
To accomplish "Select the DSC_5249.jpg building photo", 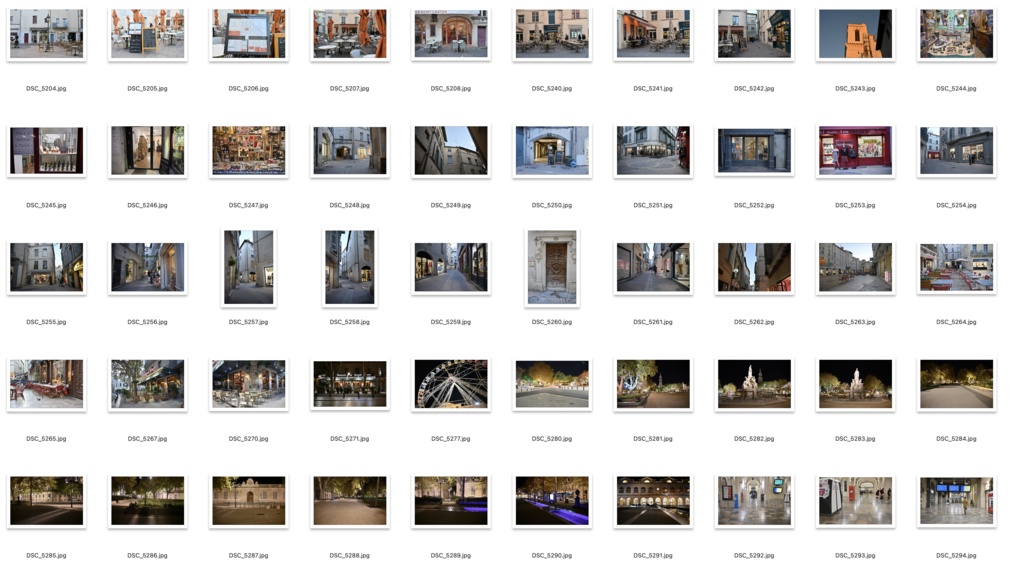I will pyautogui.click(x=451, y=151).
